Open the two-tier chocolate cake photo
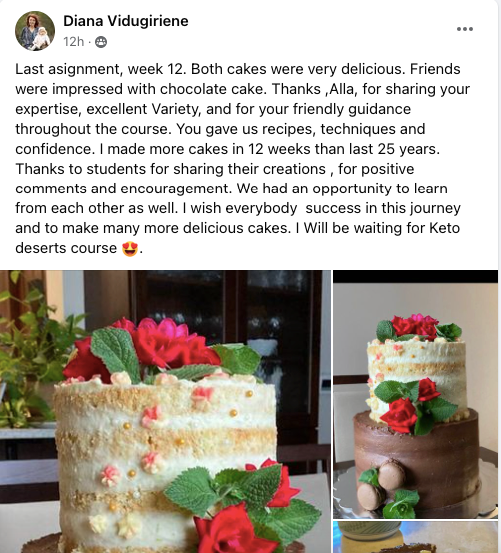501x553 pixels. [x=416, y=395]
